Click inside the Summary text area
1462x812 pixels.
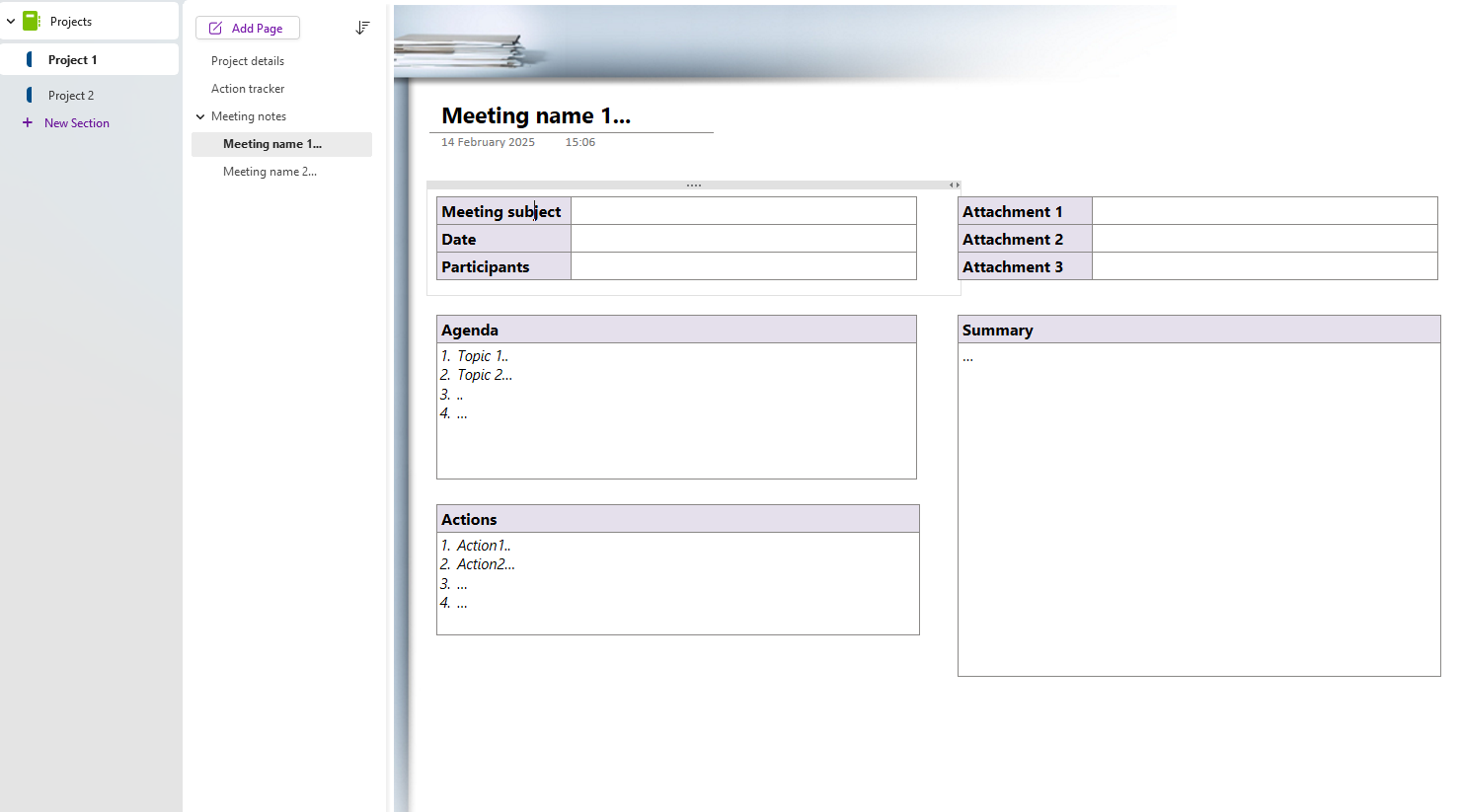coord(1197,493)
